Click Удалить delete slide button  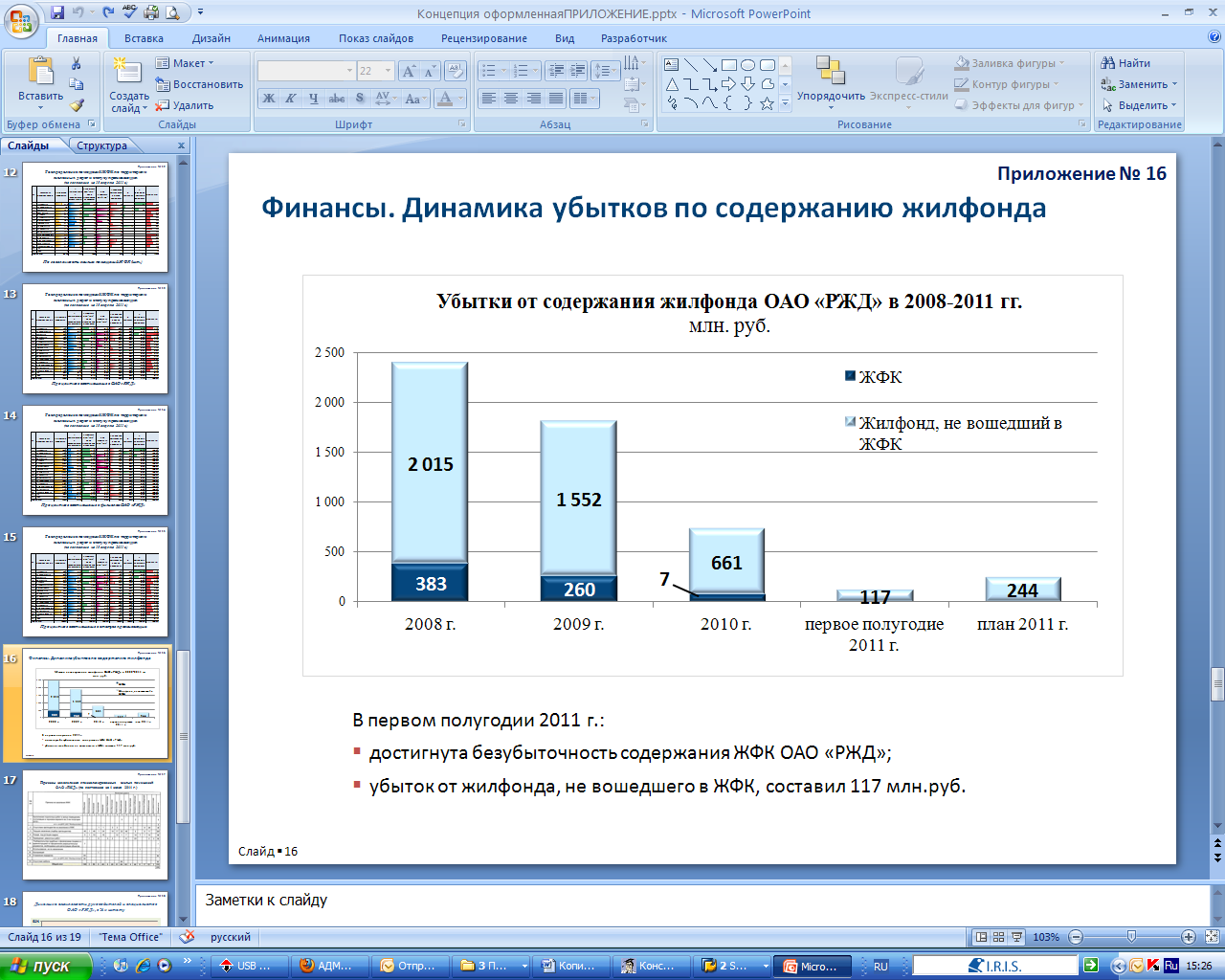click(x=185, y=105)
